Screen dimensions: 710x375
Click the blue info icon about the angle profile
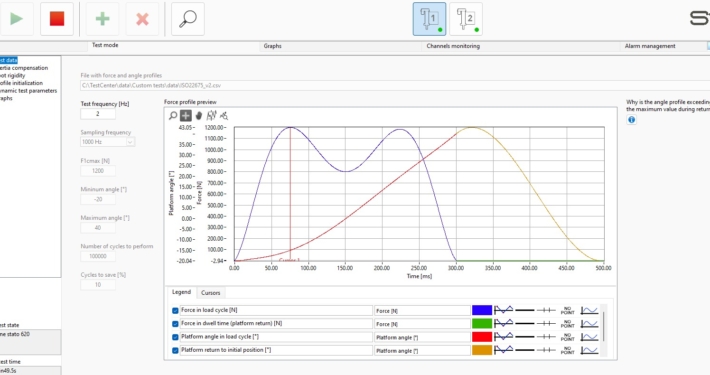click(x=631, y=120)
